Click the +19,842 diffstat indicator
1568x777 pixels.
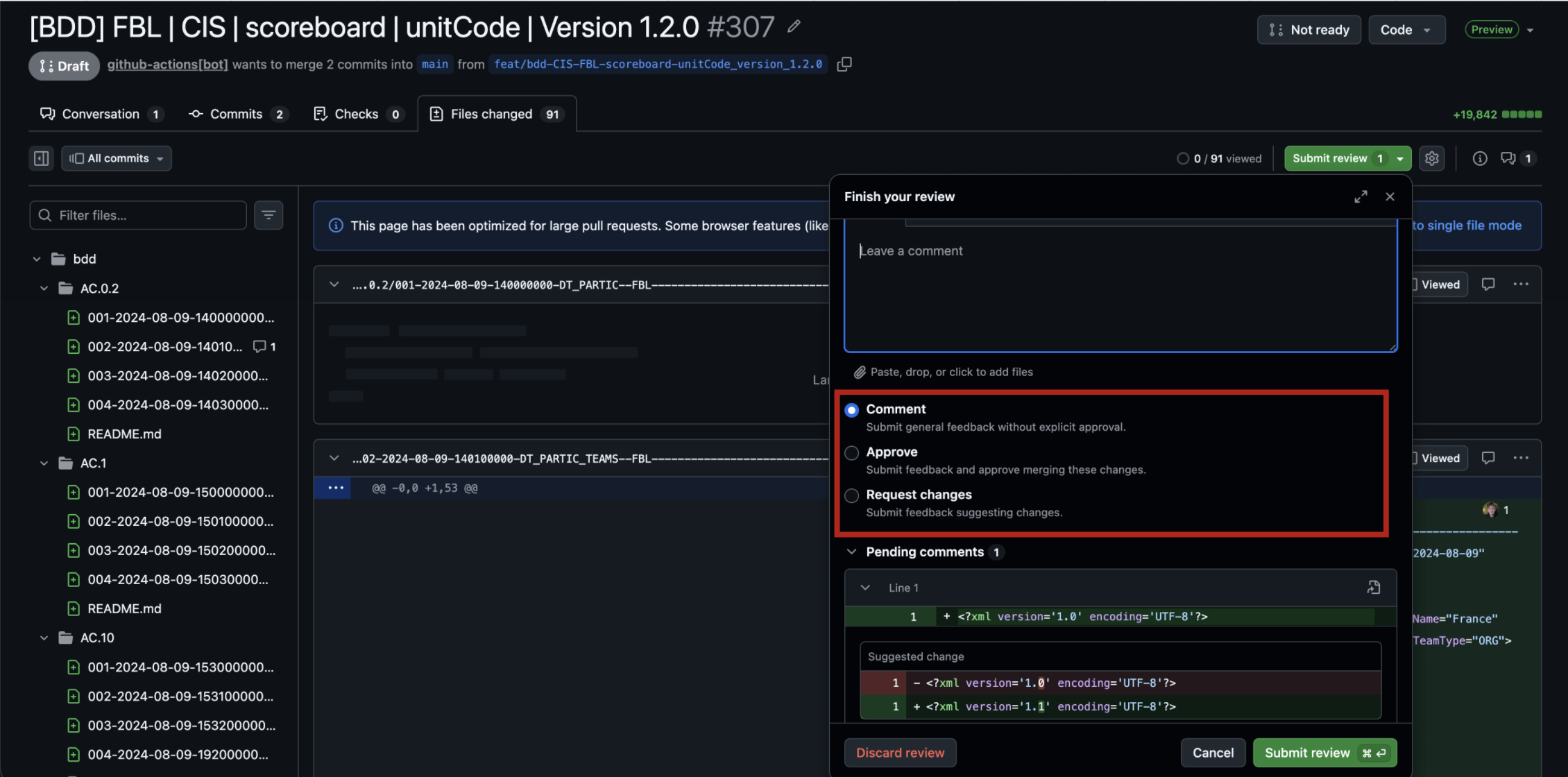[1497, 114]
